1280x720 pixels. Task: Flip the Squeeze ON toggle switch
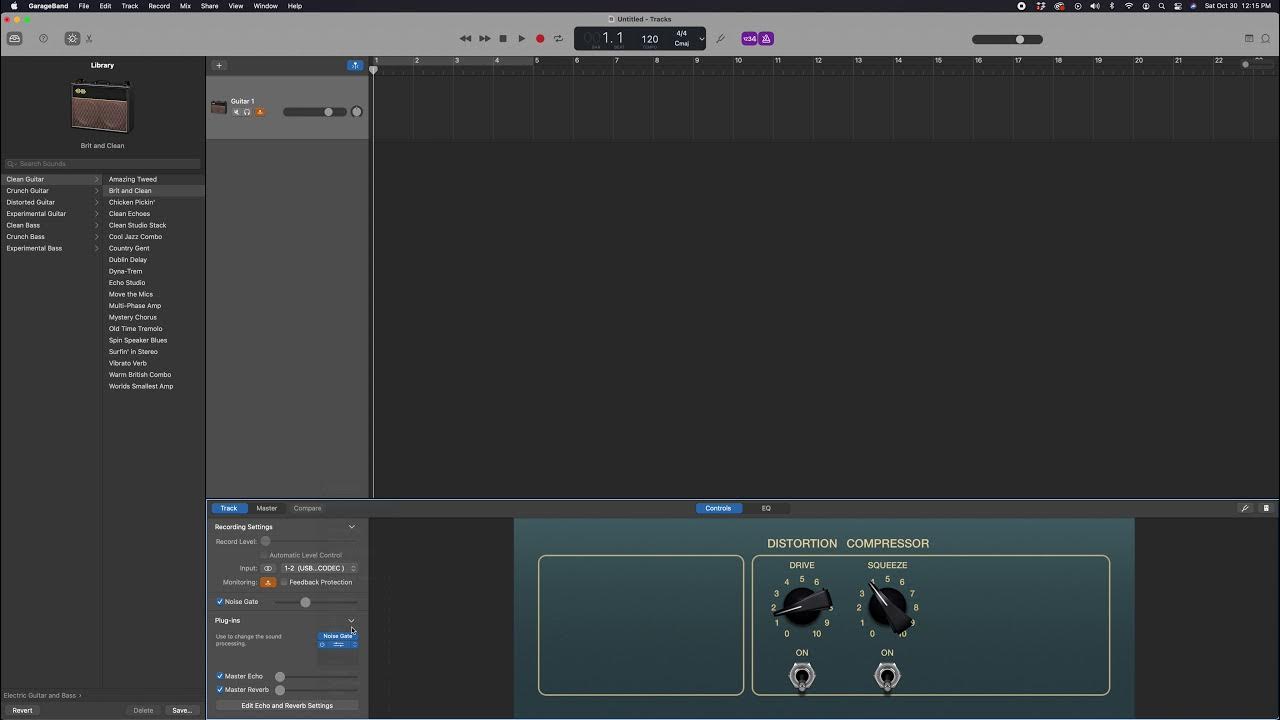887,677
